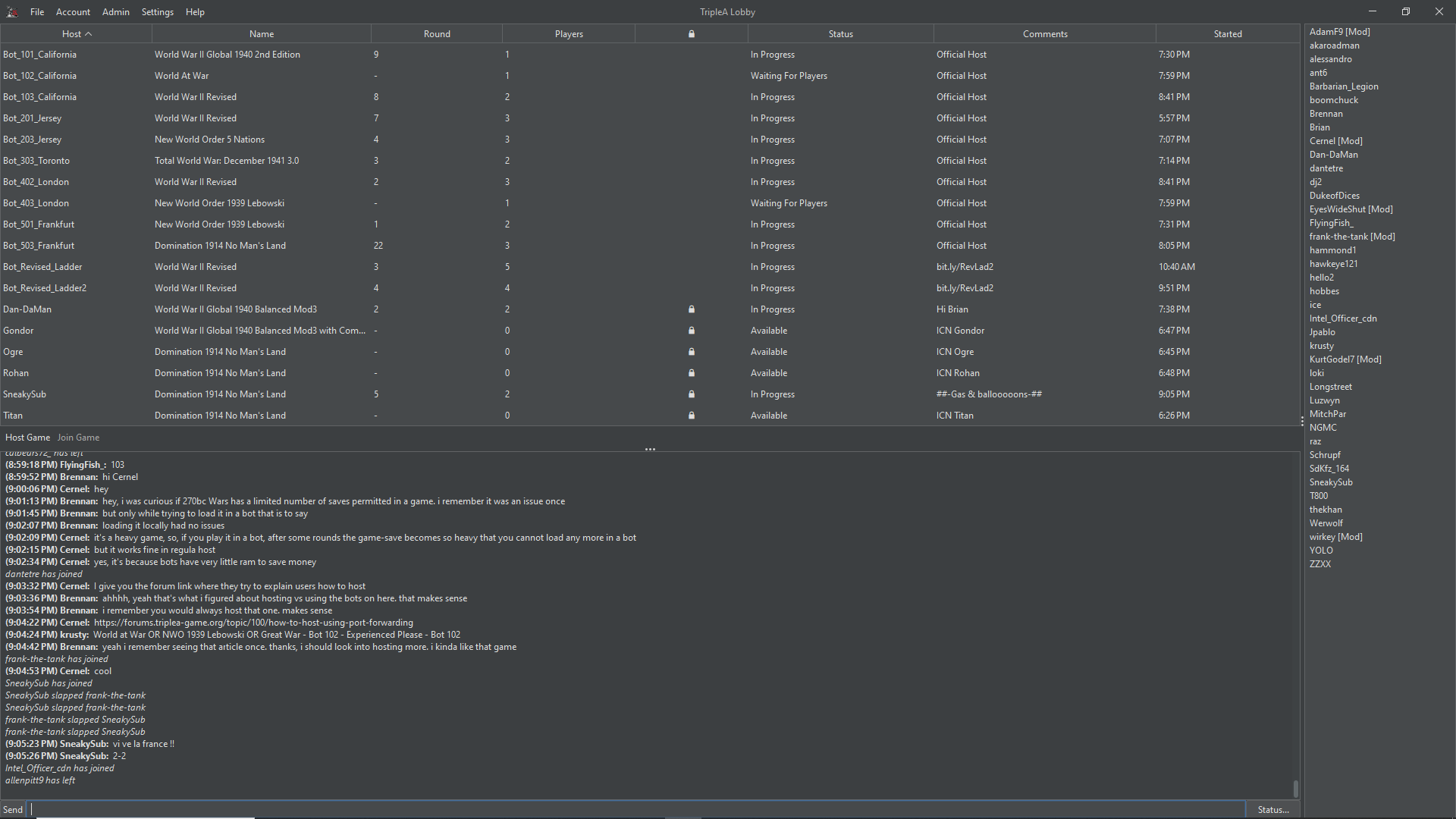Select the Bot_203_Jersey New World Order row
Viewport: 1456px width, 819px height.
650,140
